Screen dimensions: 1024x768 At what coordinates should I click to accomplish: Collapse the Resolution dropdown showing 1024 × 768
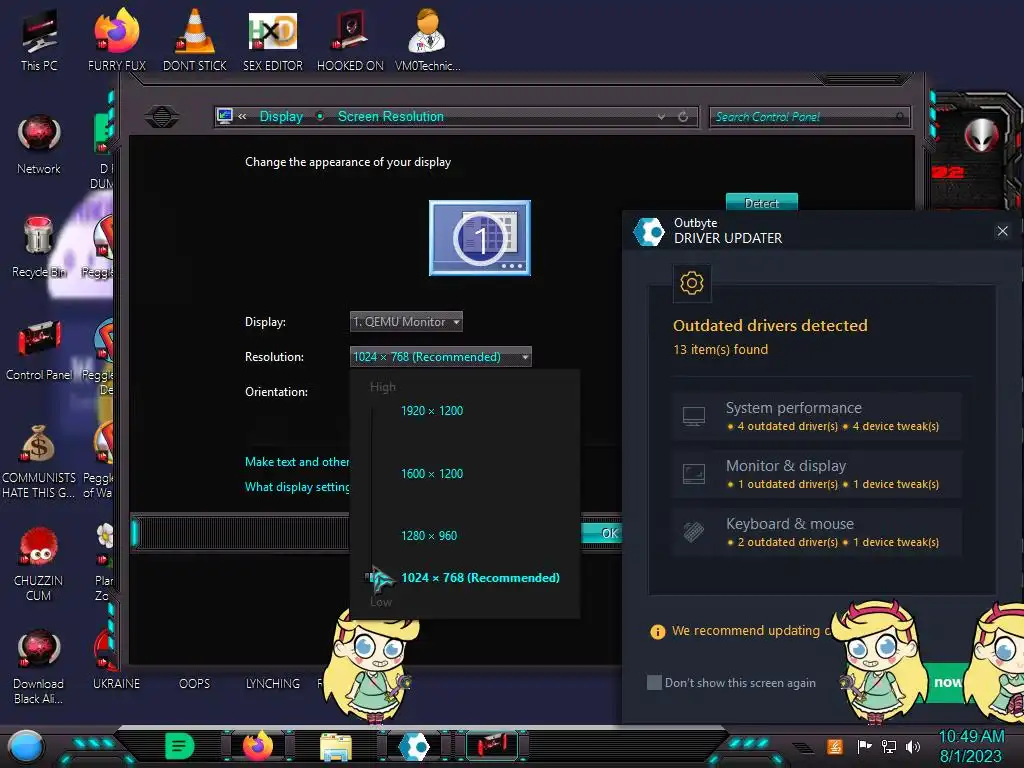coord(441,357)
